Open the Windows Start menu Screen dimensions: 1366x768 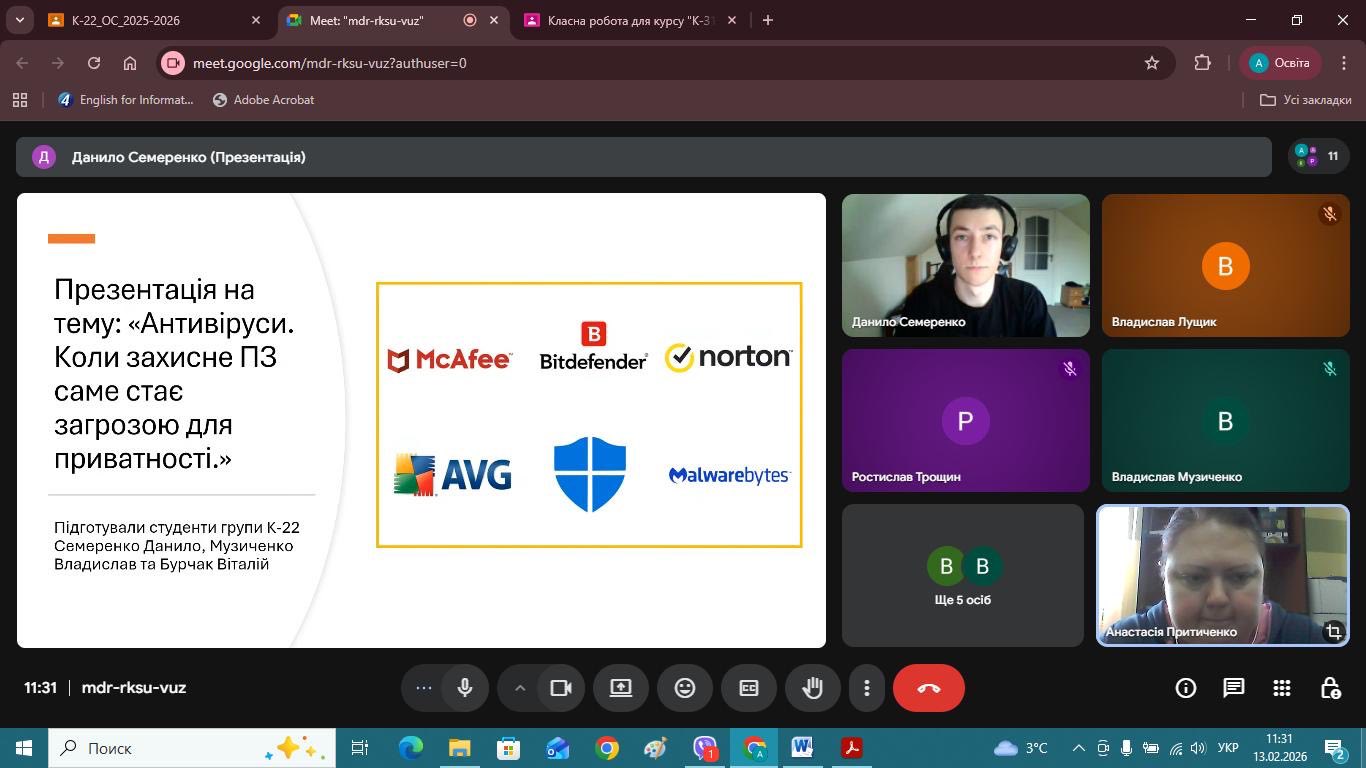pyautogui.click(x=24, y=748)
